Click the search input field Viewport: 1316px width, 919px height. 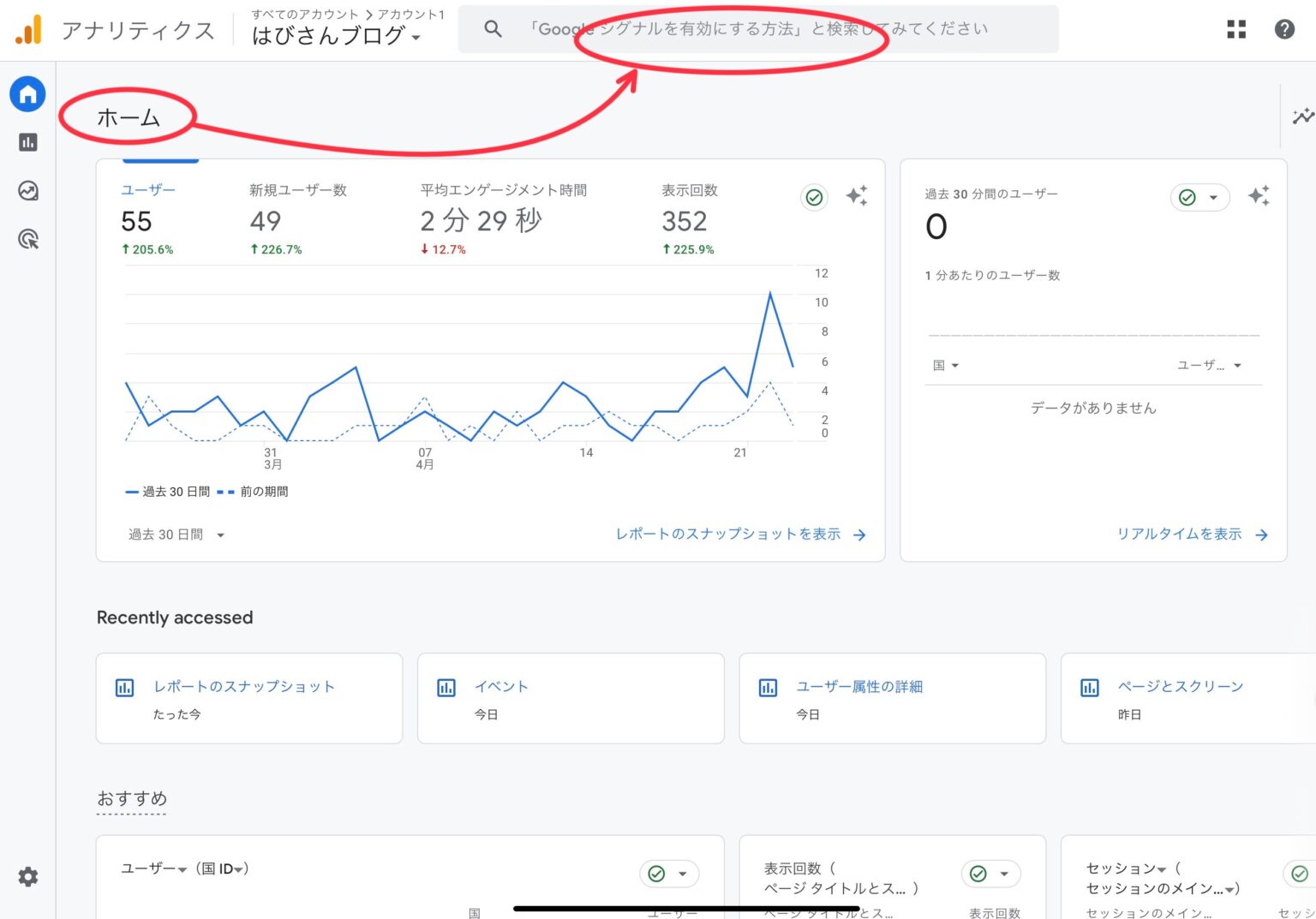pos(758,29)
